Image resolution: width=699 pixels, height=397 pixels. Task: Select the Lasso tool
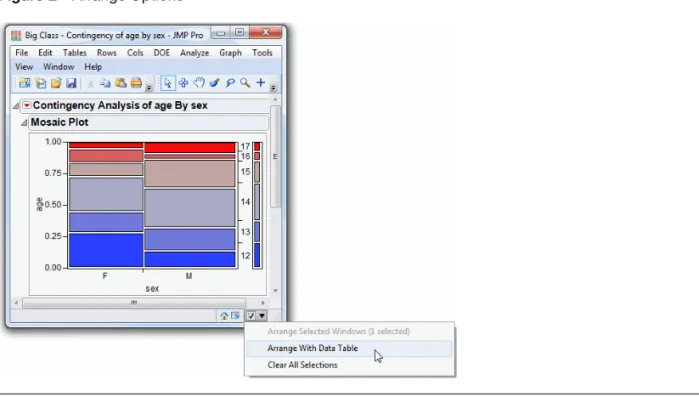click(230, 83)
